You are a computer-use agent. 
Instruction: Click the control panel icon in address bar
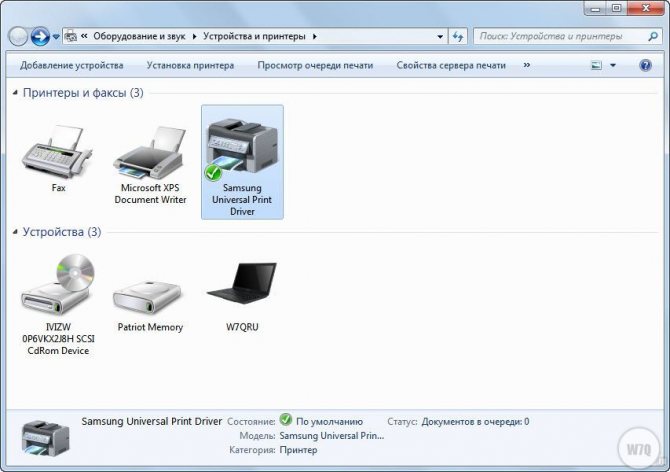pos(71,36)
